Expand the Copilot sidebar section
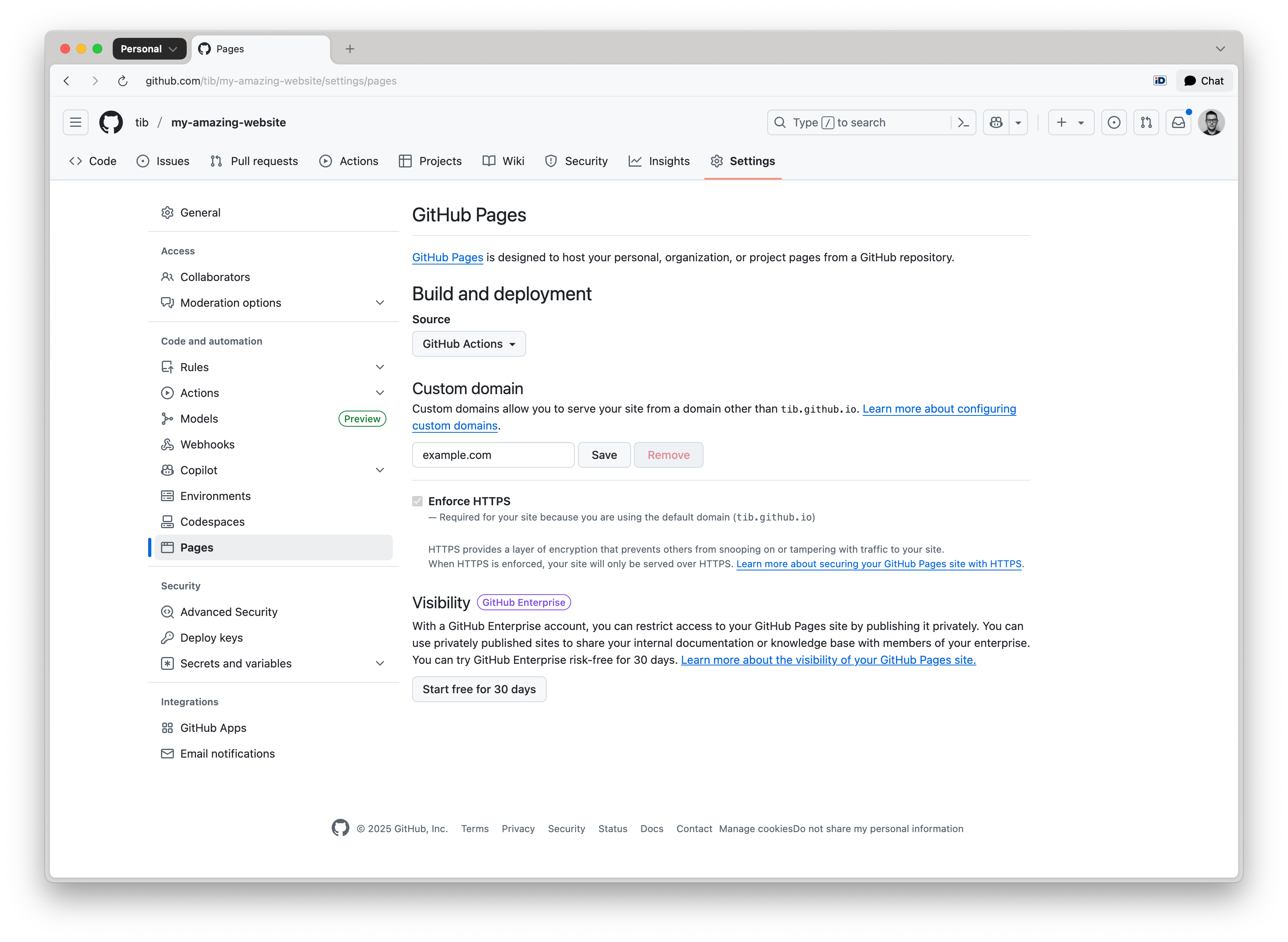Viewport: 1288px width, 942px height. (380, 471)
